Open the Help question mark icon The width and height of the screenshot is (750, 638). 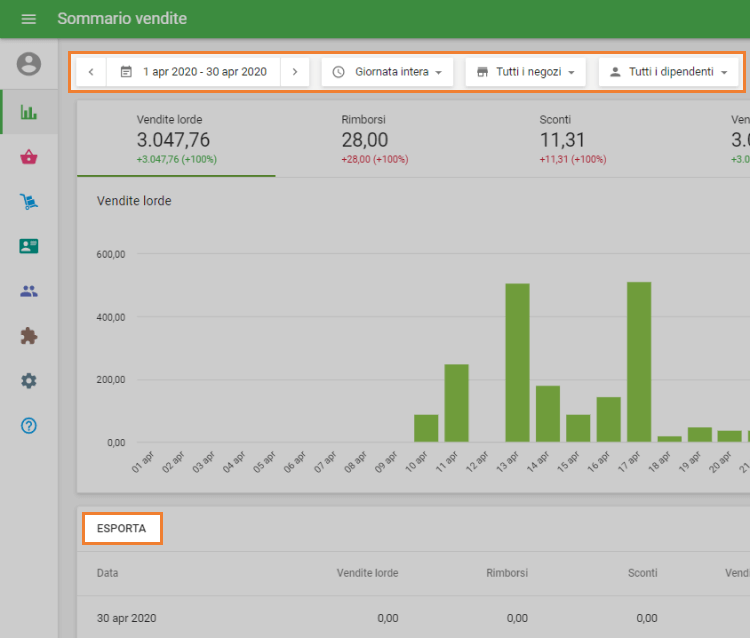[x=29, y=426]
